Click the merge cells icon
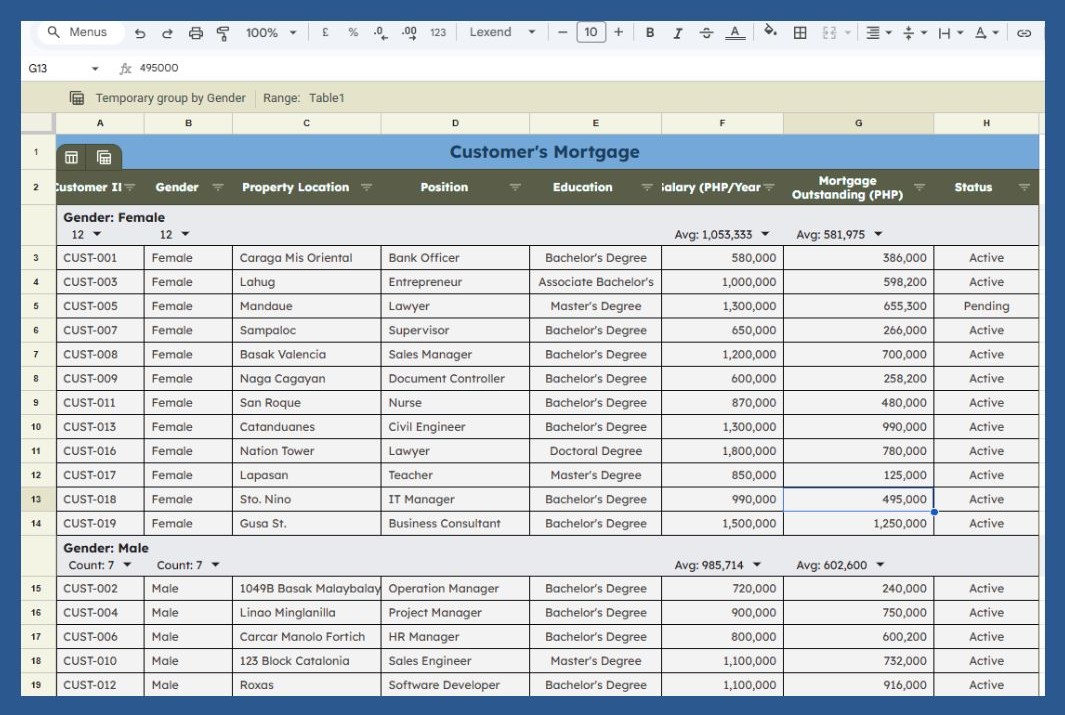 829,33
